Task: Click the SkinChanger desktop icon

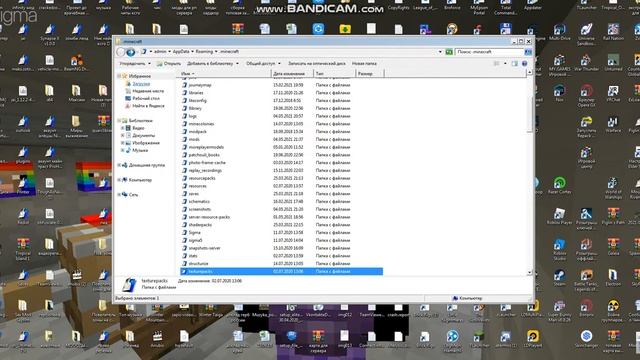Action: tap(587, 339)
